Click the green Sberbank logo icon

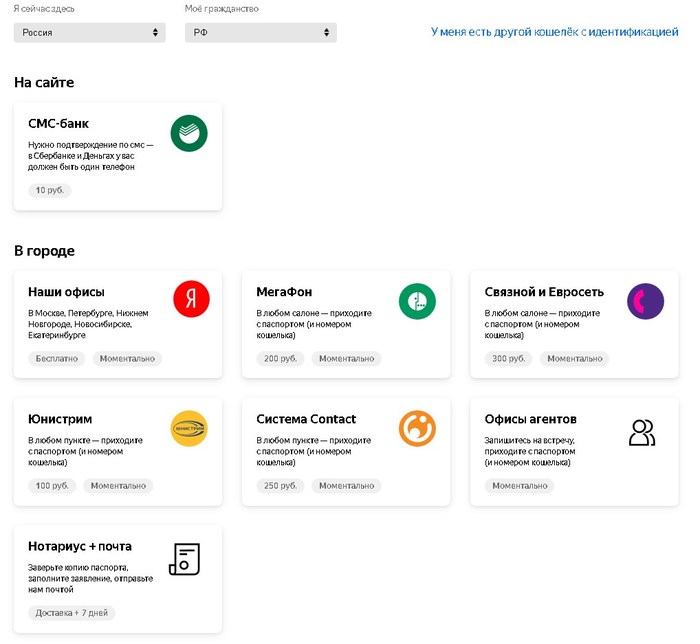pos(188,133)
